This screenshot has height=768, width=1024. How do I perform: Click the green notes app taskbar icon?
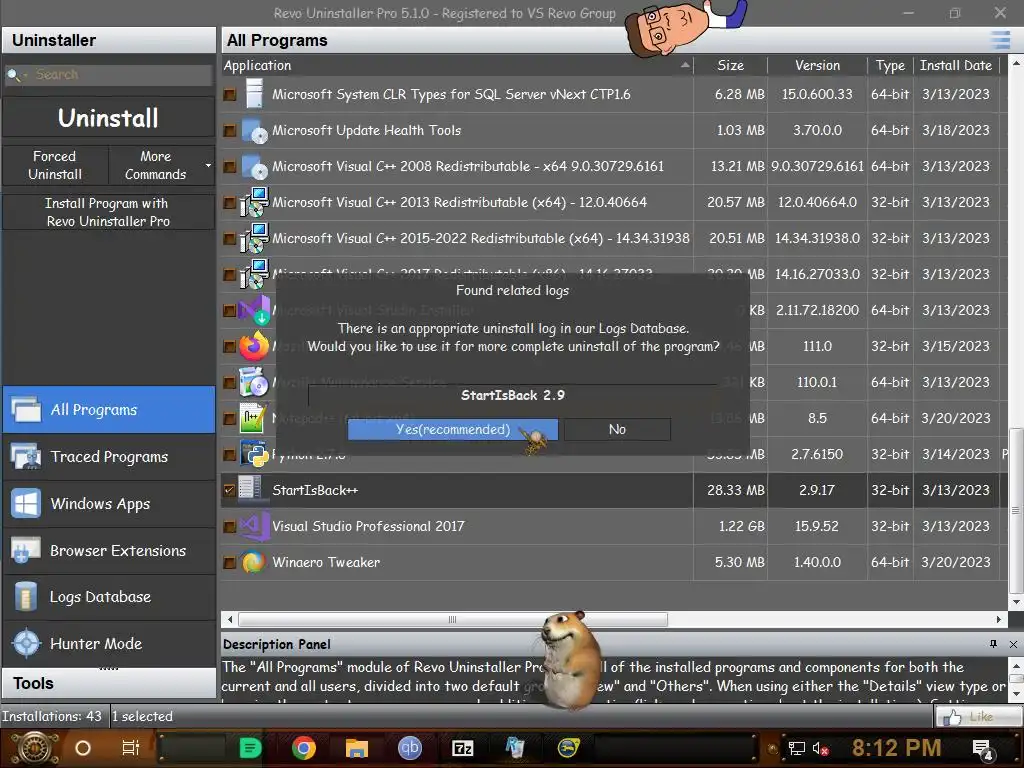tap(250, 748)
